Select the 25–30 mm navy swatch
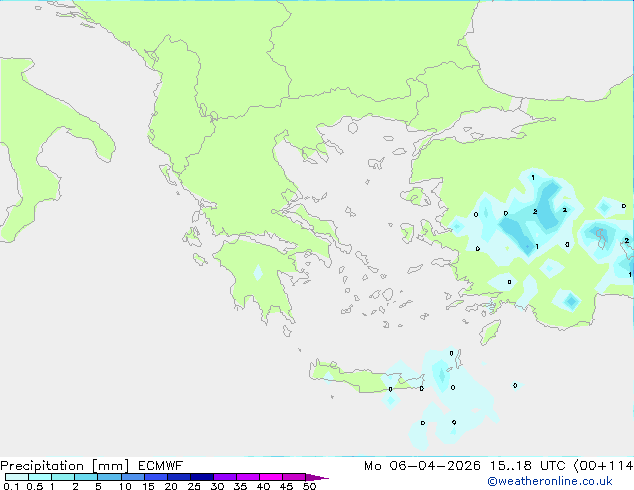 tap(202, 477)
